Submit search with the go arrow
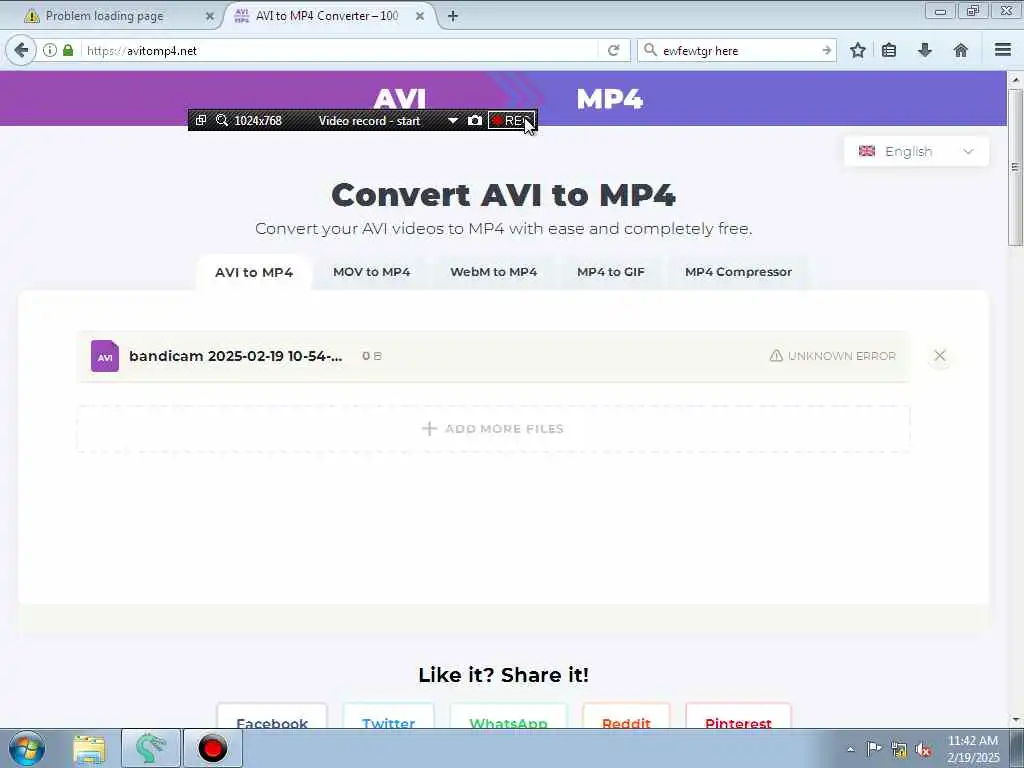 point(826,50)
